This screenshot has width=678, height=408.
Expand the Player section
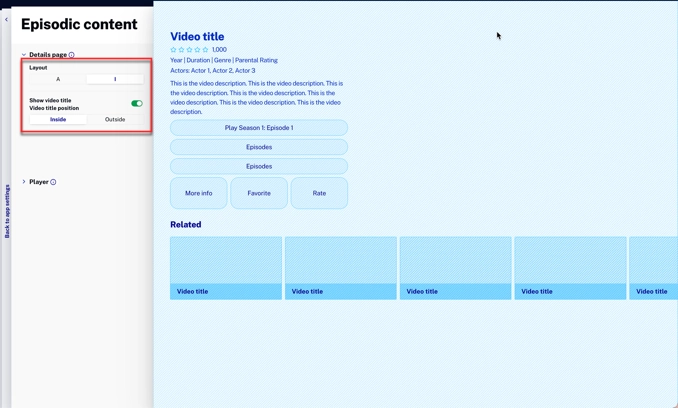24,182
